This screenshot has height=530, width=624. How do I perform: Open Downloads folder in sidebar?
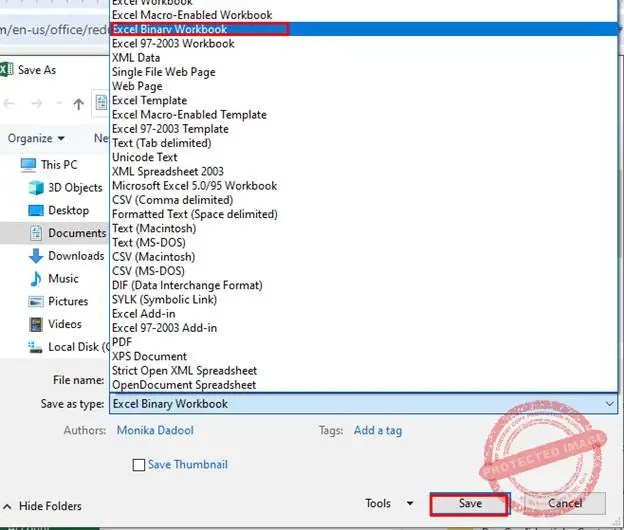(x=76, y=256)
